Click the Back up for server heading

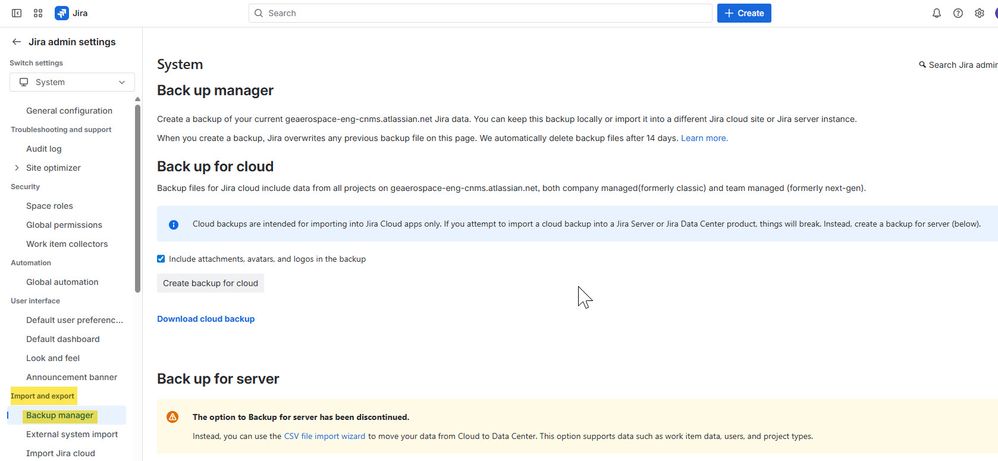click(218, 379)
